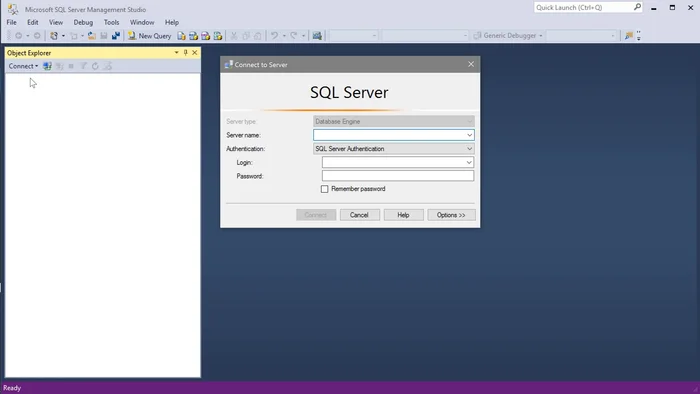Check the Remember password checkbox
This screenshot has width=700, height=394.
(x=325, y=189)
